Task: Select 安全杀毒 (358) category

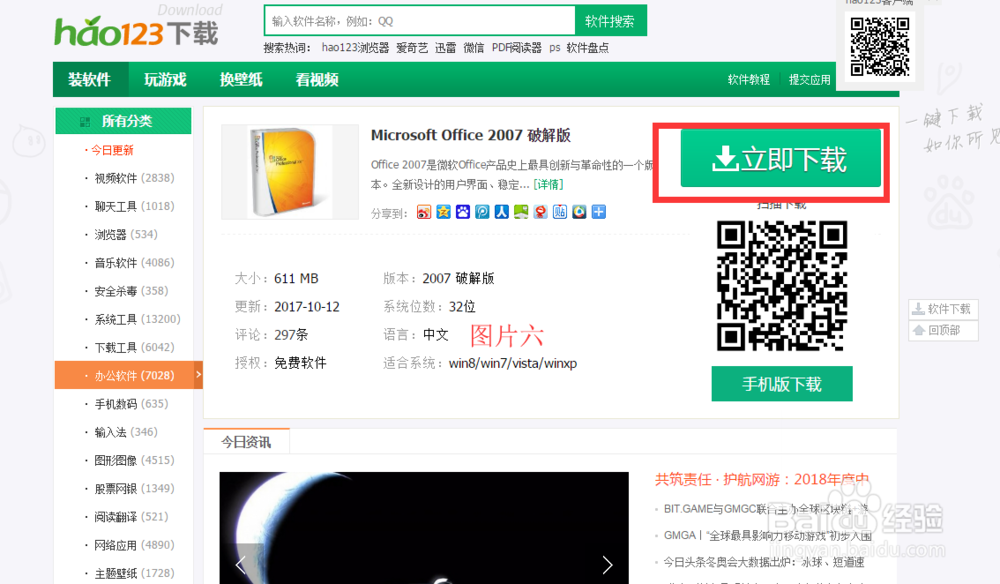Action: pyautogui.click(x=131, y=291)
